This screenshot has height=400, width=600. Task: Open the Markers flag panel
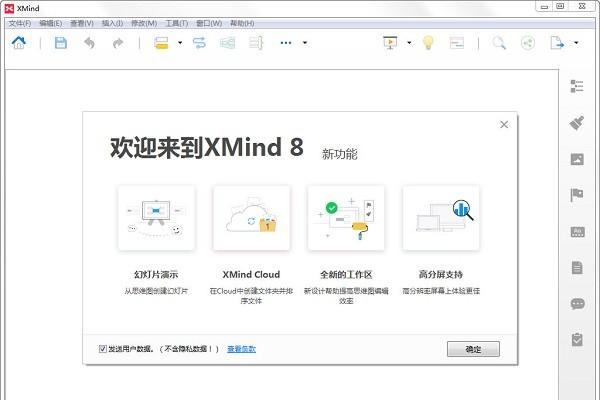577,195
